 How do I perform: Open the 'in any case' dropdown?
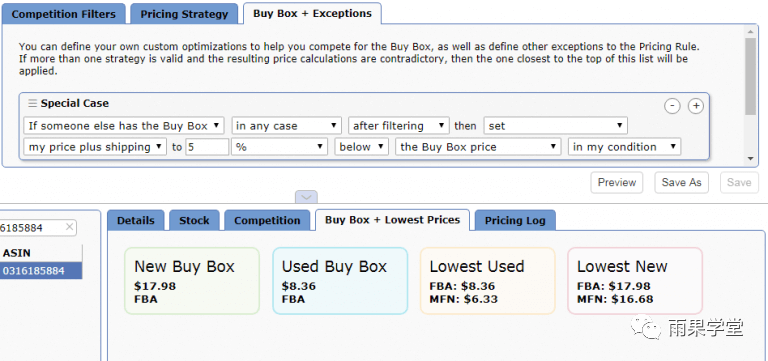tap(287, 125)
